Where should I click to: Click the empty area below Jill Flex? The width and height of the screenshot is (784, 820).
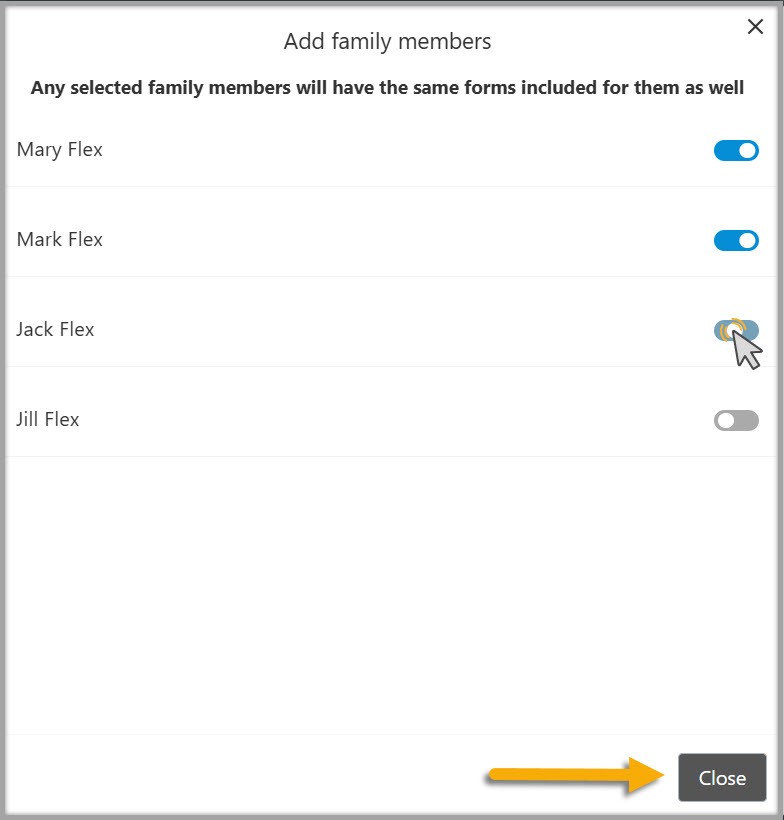point(392,600)
